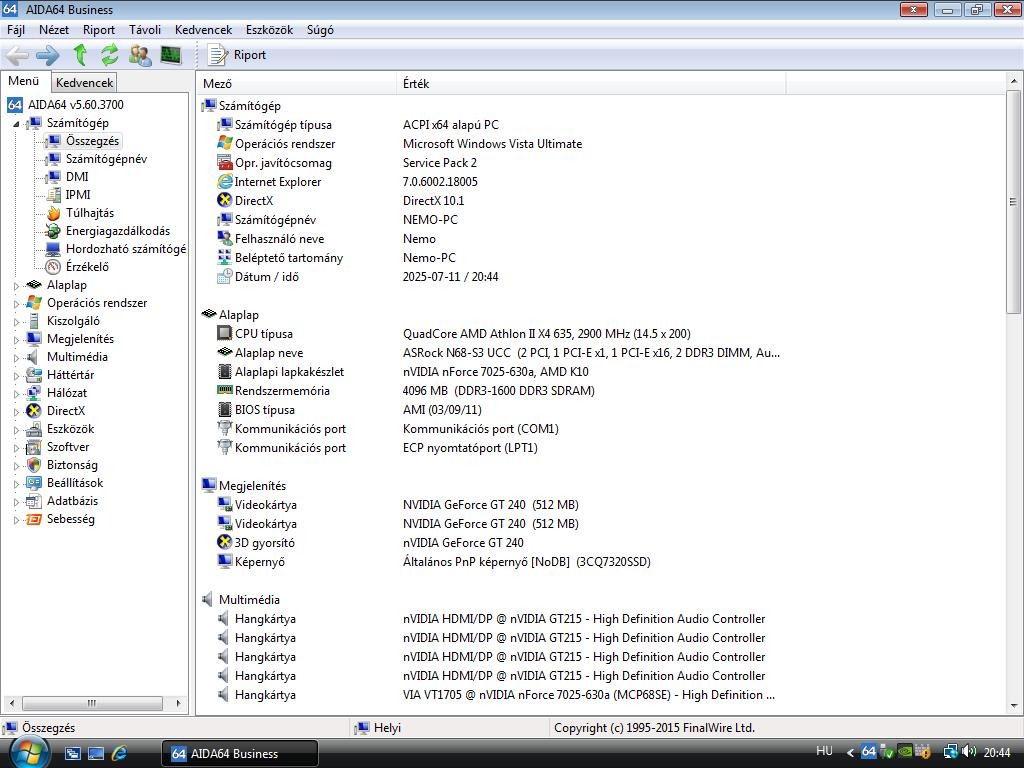
Task: Click the CPU típusa field row
Action: point(496,334)
